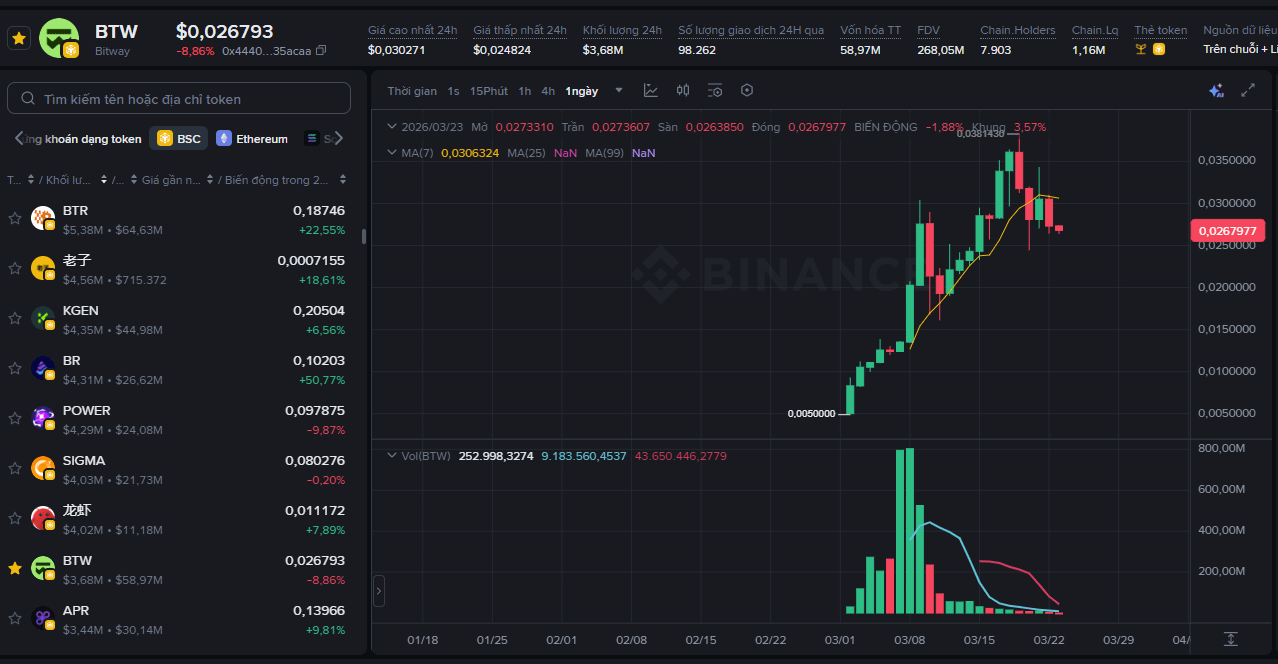The width and height of the screenshot is (1278, 664).
Task: Open the POWER token logo
Action: [x=43, y=418]
